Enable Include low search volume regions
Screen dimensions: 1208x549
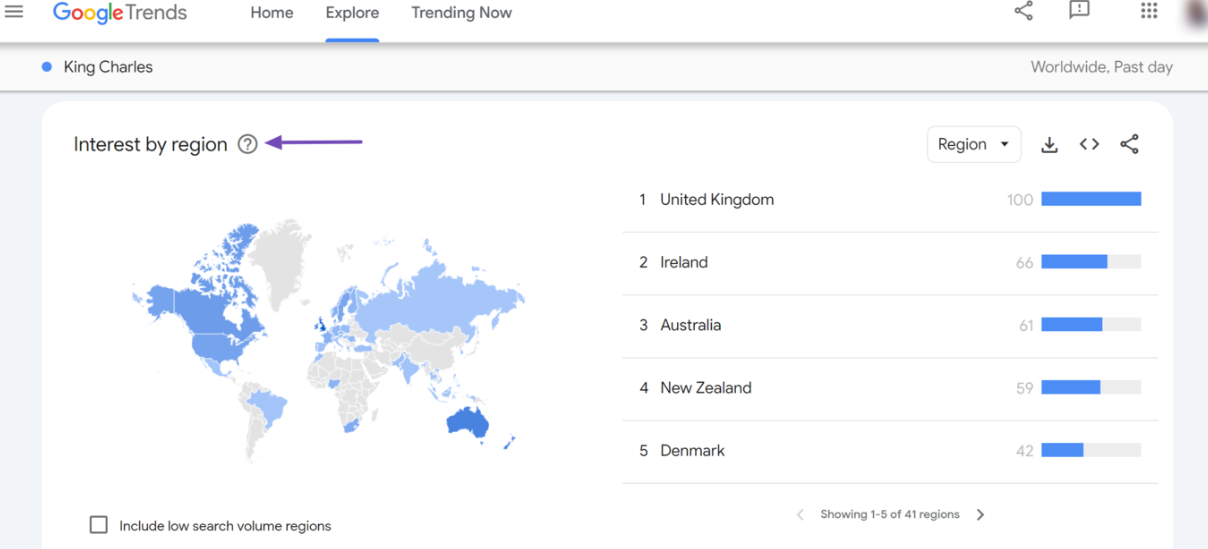[98, 525]
